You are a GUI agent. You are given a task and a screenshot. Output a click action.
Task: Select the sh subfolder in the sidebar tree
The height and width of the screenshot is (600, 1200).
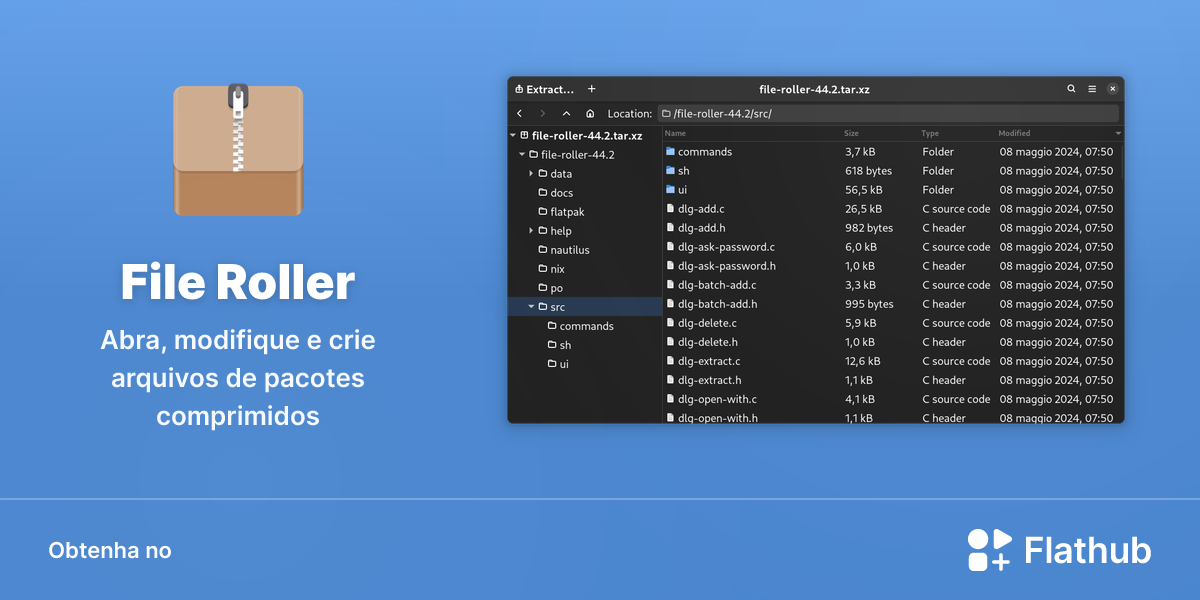tap(560, 345)
